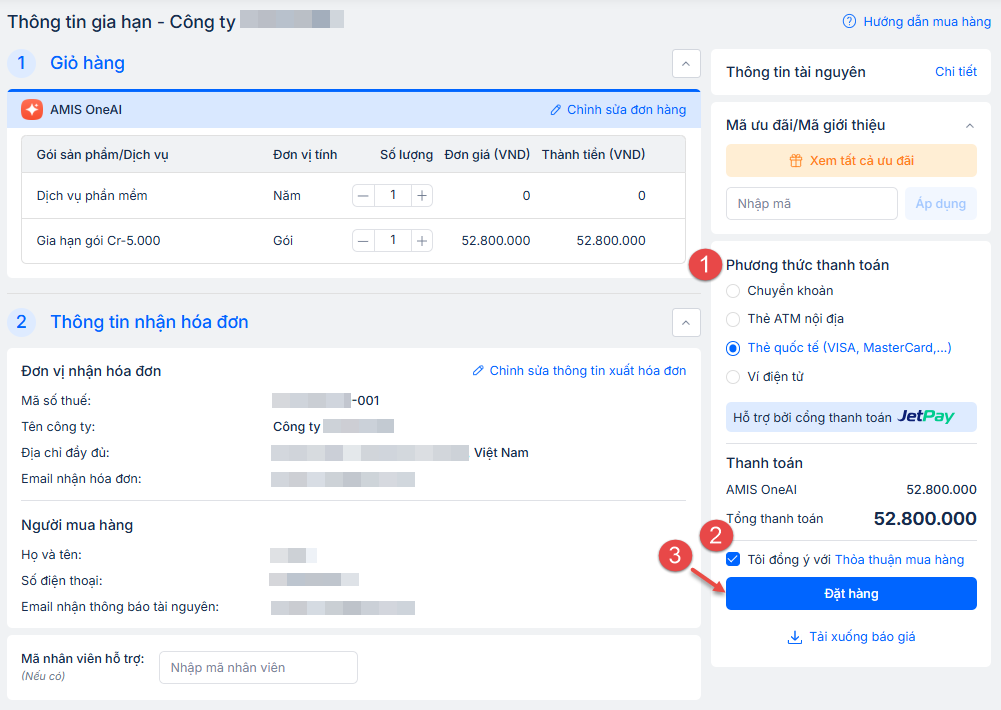Click the AMIS OneAI sparkle logo icon
The image size is (1001, 710).
(x=31, y=110)
